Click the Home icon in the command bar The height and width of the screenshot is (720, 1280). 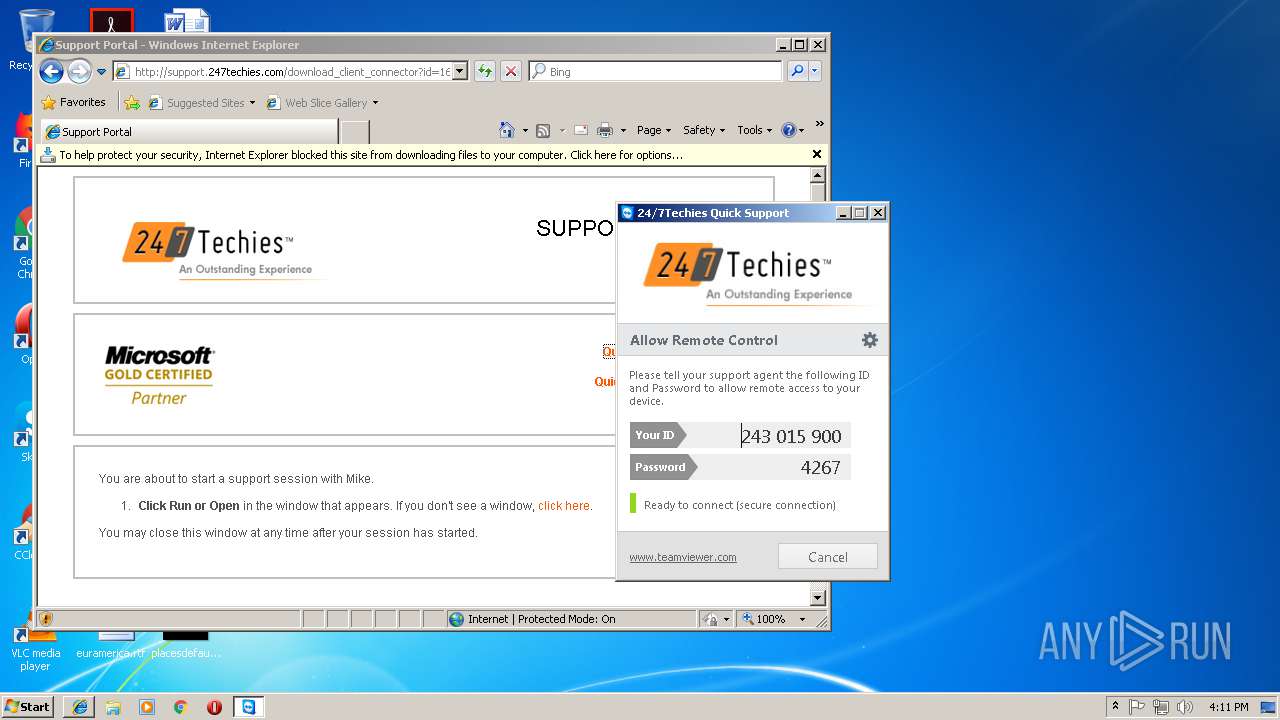click(507, 130)
